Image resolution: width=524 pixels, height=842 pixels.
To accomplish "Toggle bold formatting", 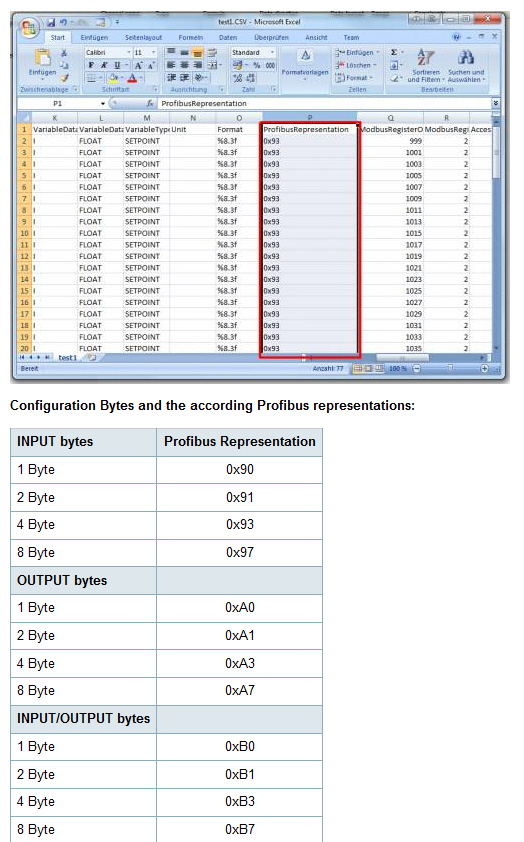I will tap(91, 65).
